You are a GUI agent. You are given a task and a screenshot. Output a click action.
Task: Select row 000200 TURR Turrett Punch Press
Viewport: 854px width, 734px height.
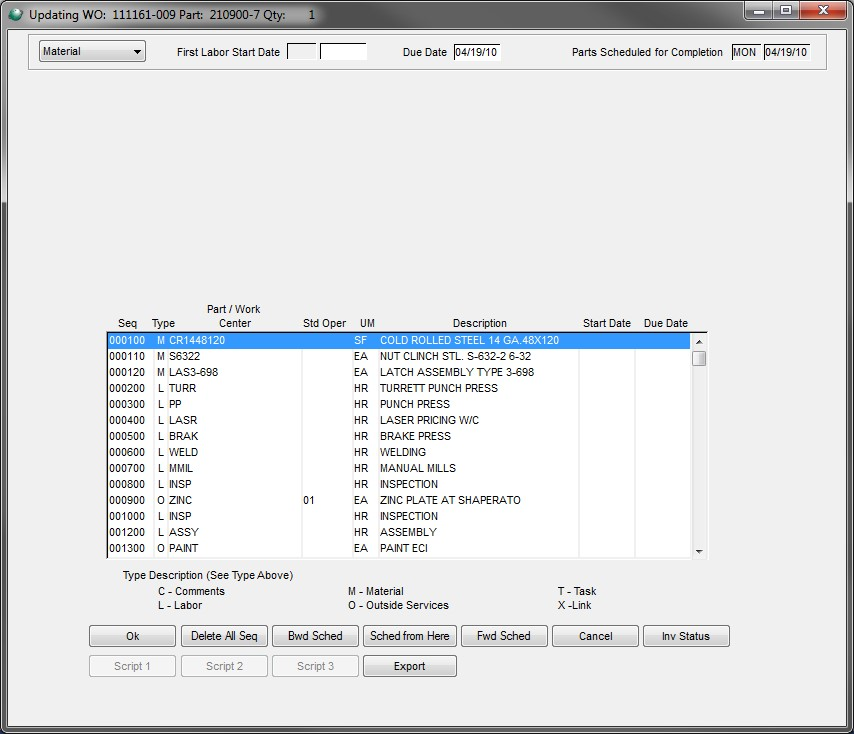click(x=399, y=388)
